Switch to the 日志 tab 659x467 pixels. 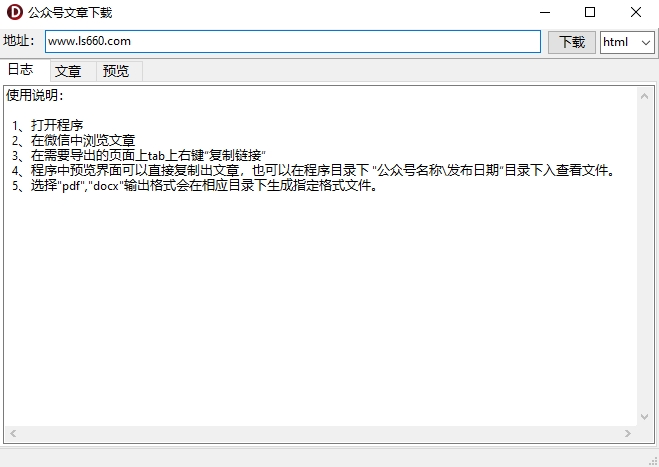21,70
